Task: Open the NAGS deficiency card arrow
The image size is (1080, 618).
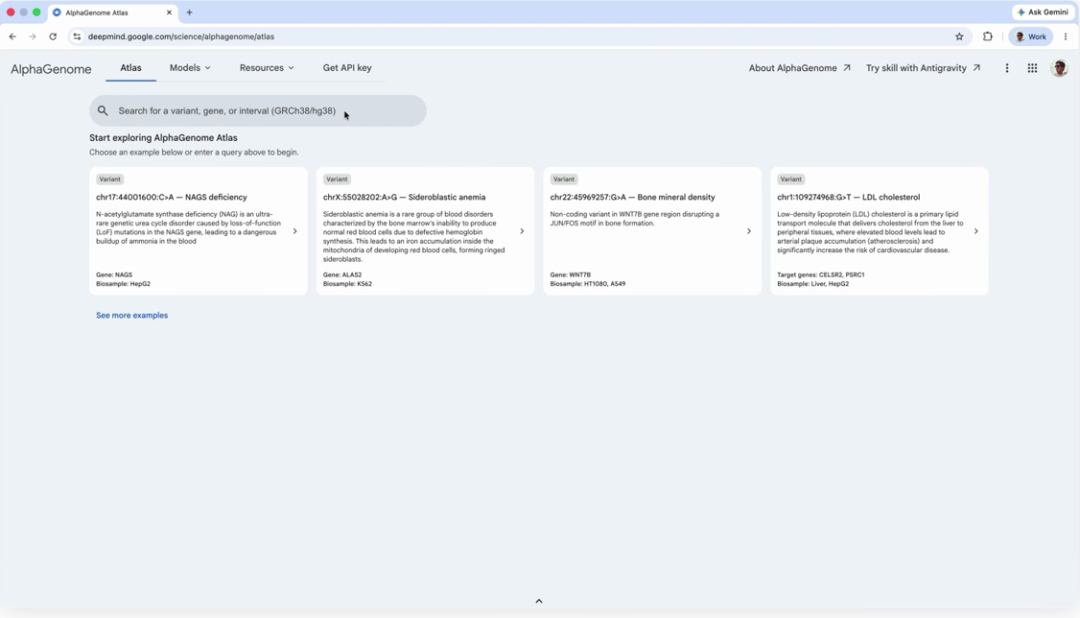Action: pyautogui.click(x=295, y=231)
